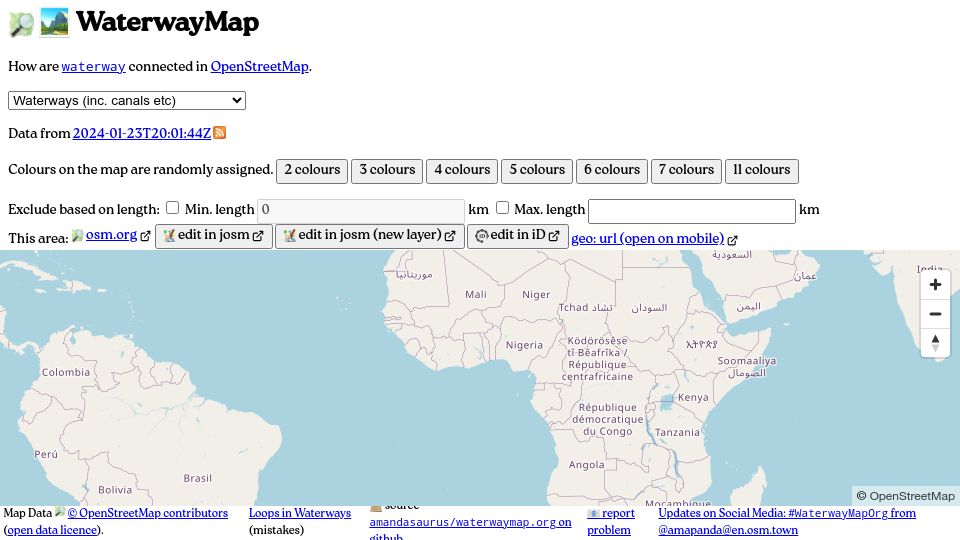Select the 7 colours button
The width and height of the screenshot is (960, 540).
[686, 171]
